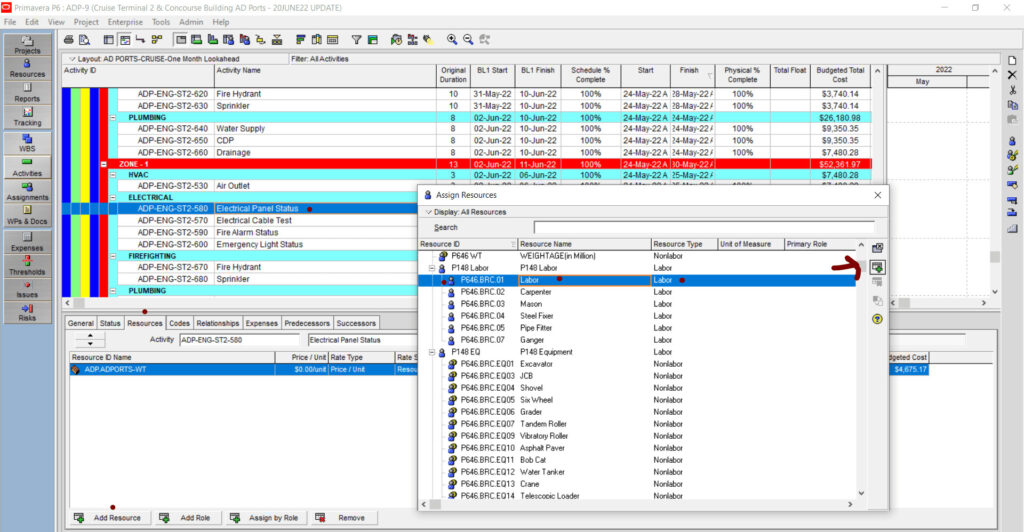The image size is (1024, 532).
Task: Open the File menu
Action: point(10,22)
